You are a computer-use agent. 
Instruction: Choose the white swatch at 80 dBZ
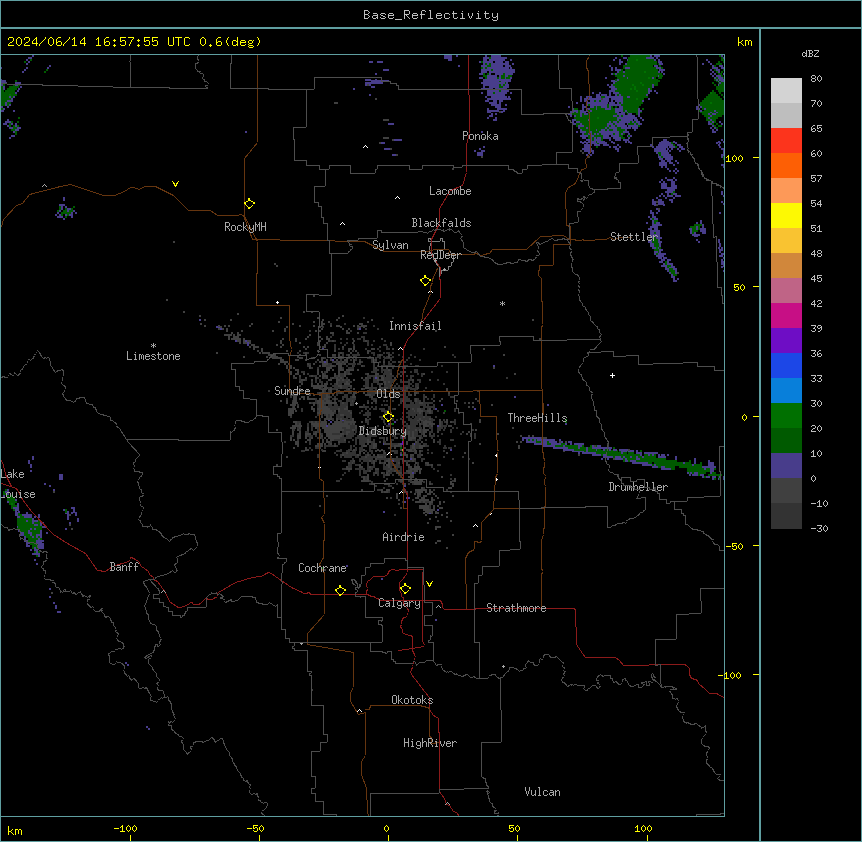tap(786, 91)
